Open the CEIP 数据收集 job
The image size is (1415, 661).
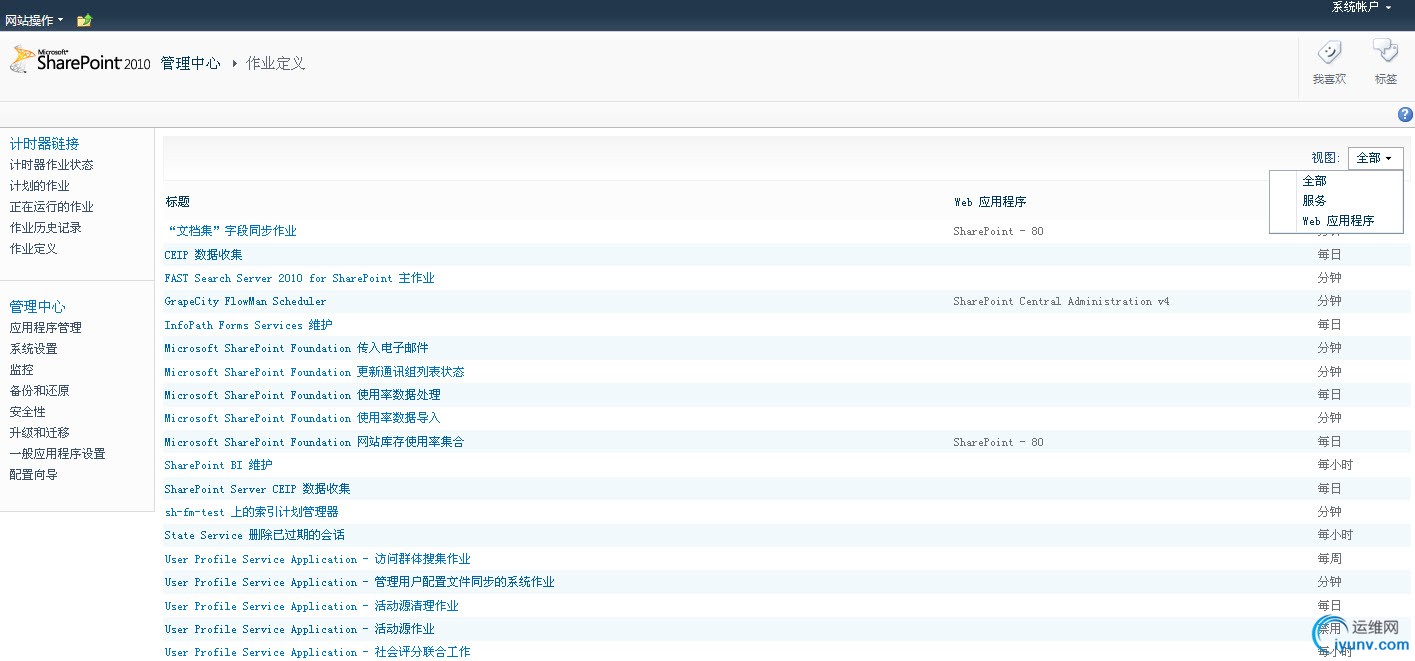point(203,255)
